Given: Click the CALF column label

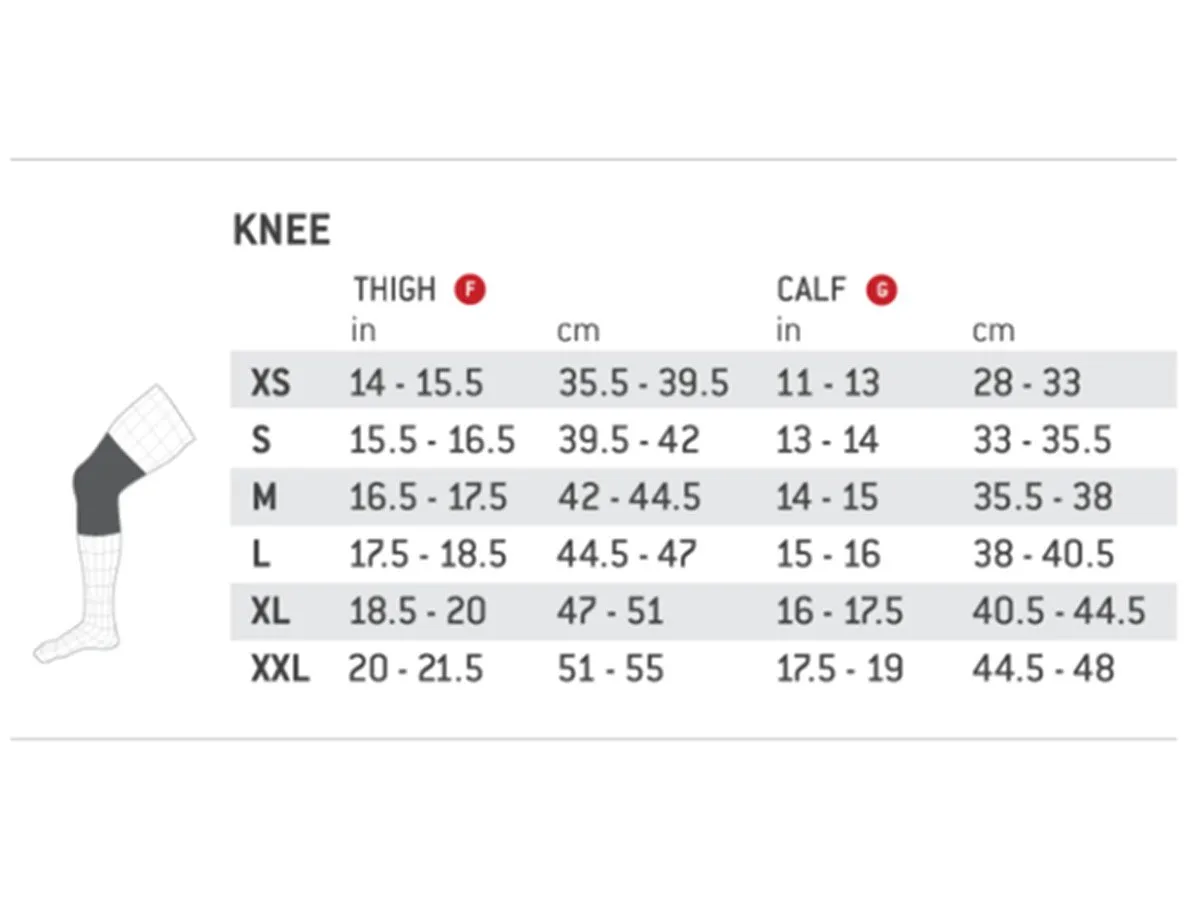Looking at the screenshot, I should click(811, 290).
